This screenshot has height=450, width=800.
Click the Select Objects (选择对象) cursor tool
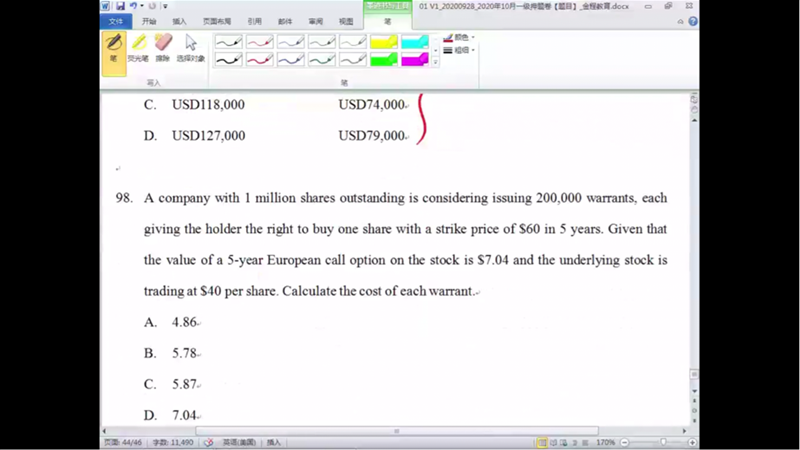pos(190,47)
